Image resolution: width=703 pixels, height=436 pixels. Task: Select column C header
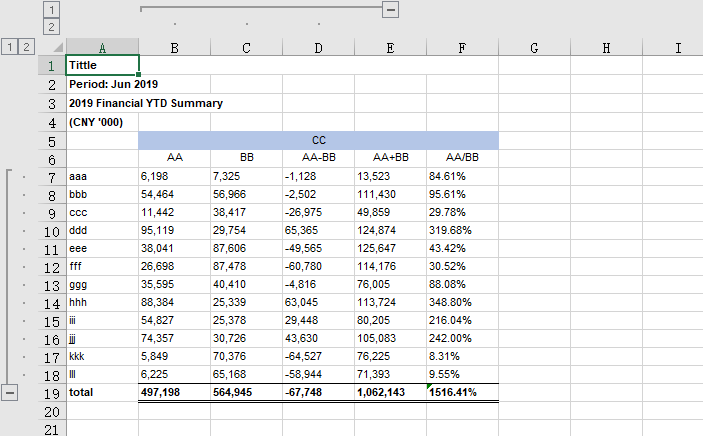click(x=247, y=48)
